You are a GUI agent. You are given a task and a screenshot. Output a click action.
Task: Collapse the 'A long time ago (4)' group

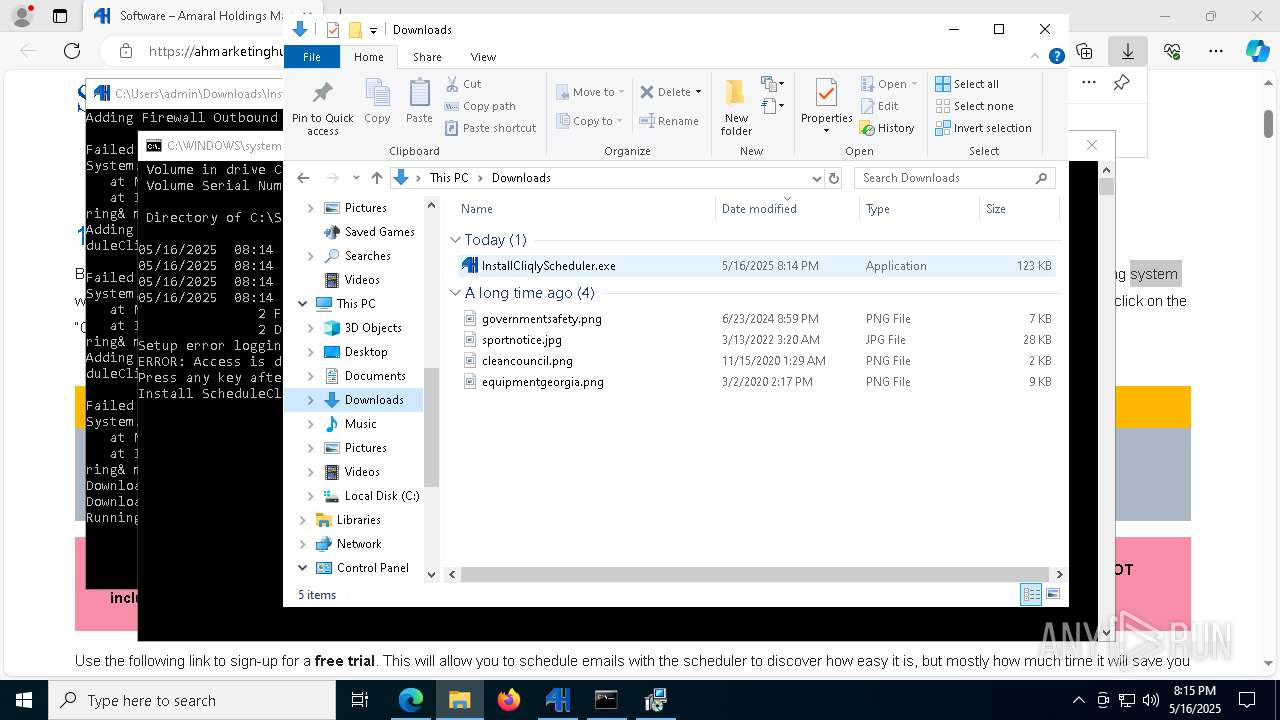point(455,293)
